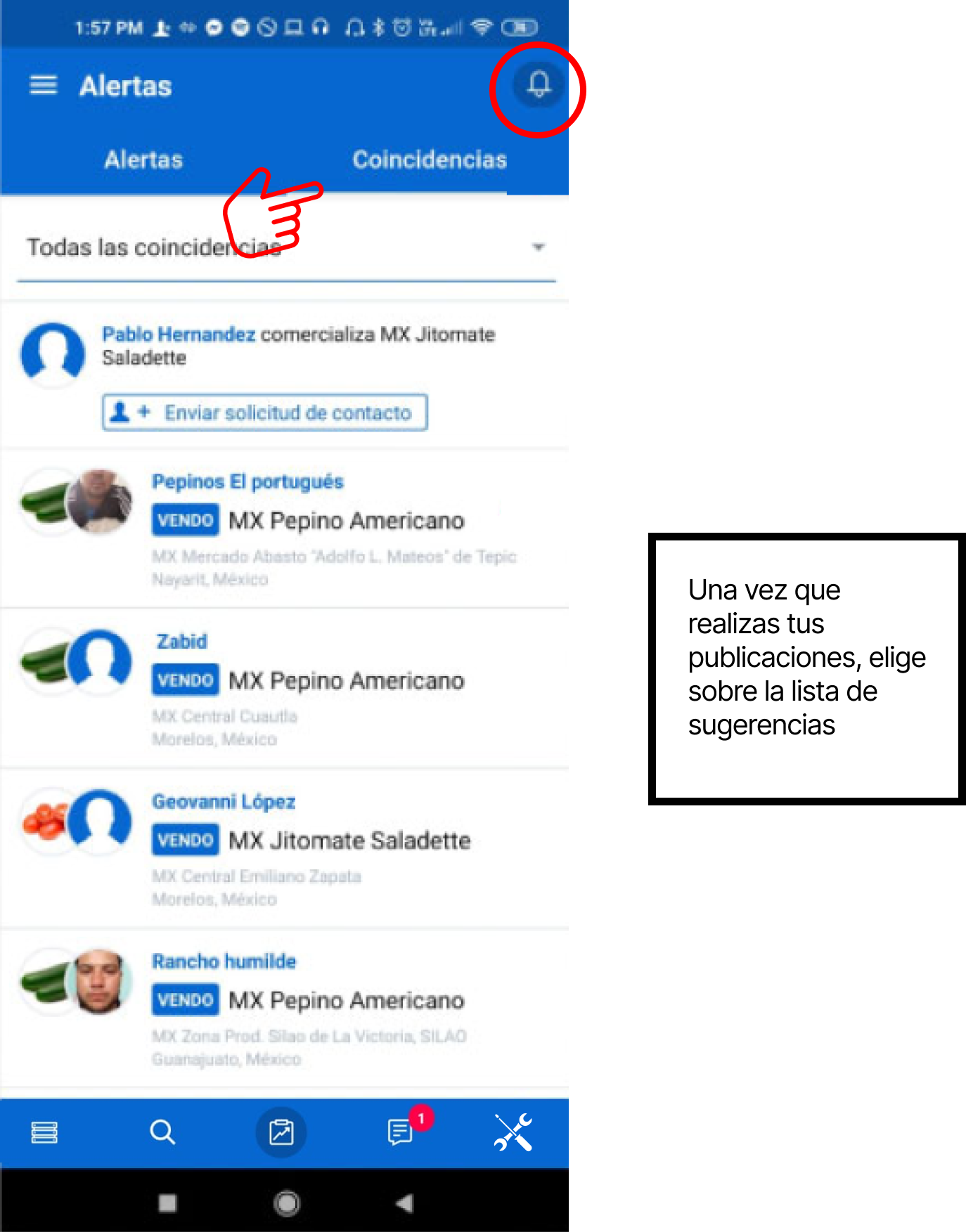Tap the Android back triangle button
This screenshot has width=966, height=1232.
pos(404,1203)
